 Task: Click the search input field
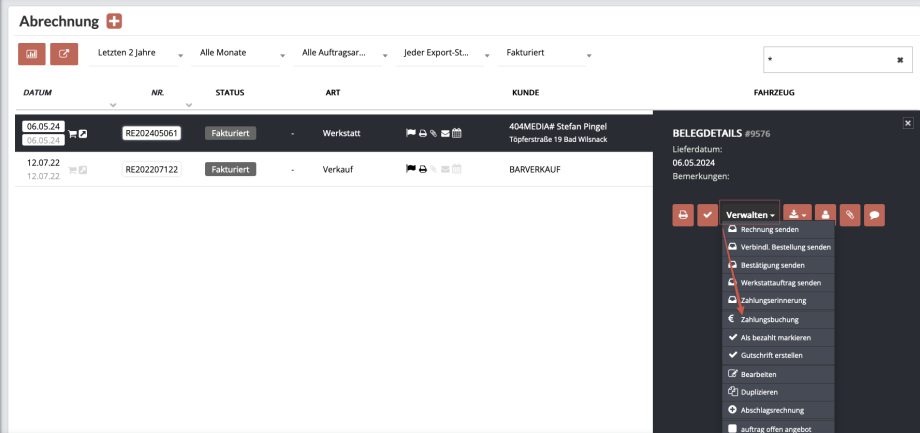pos(826,59)
